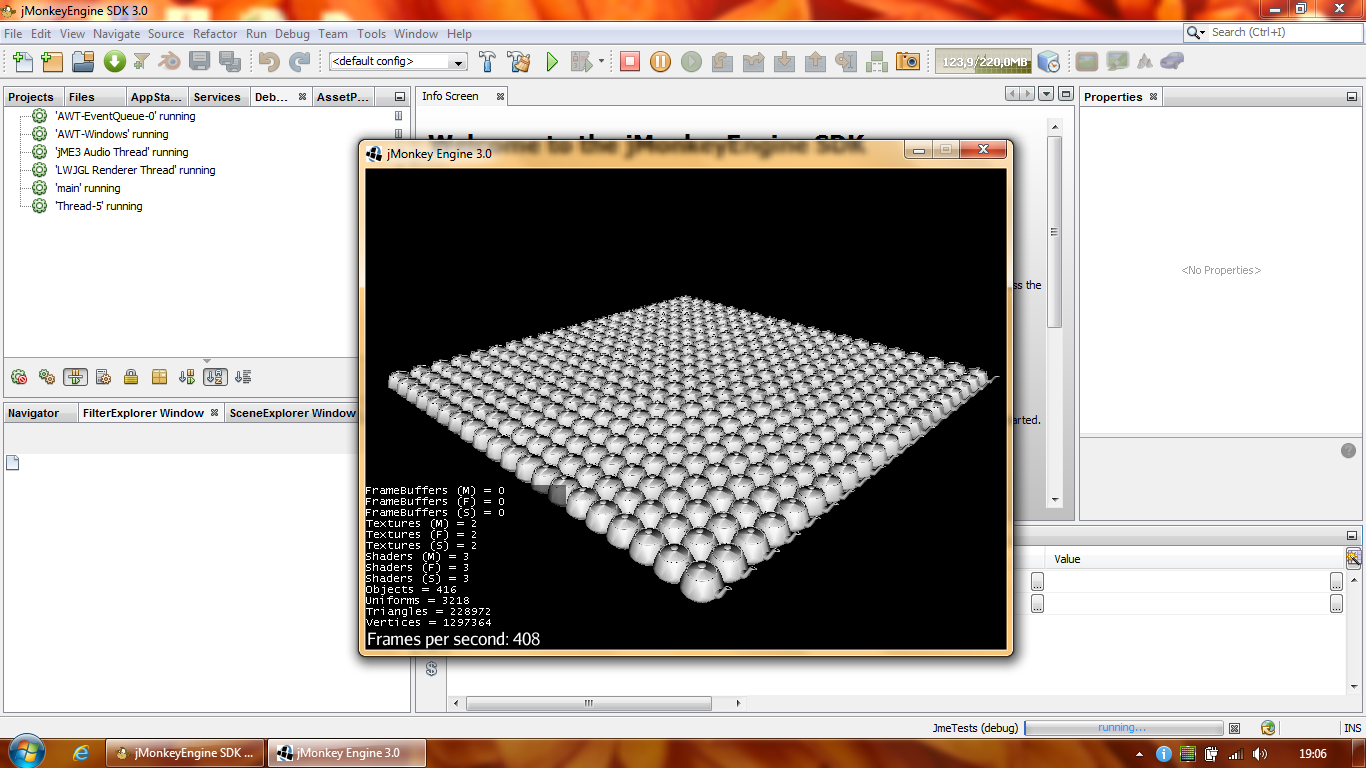Click the Build Project hammer icon
The width and height of the screenshot is (1366, 768).
(x=488, y=62)
